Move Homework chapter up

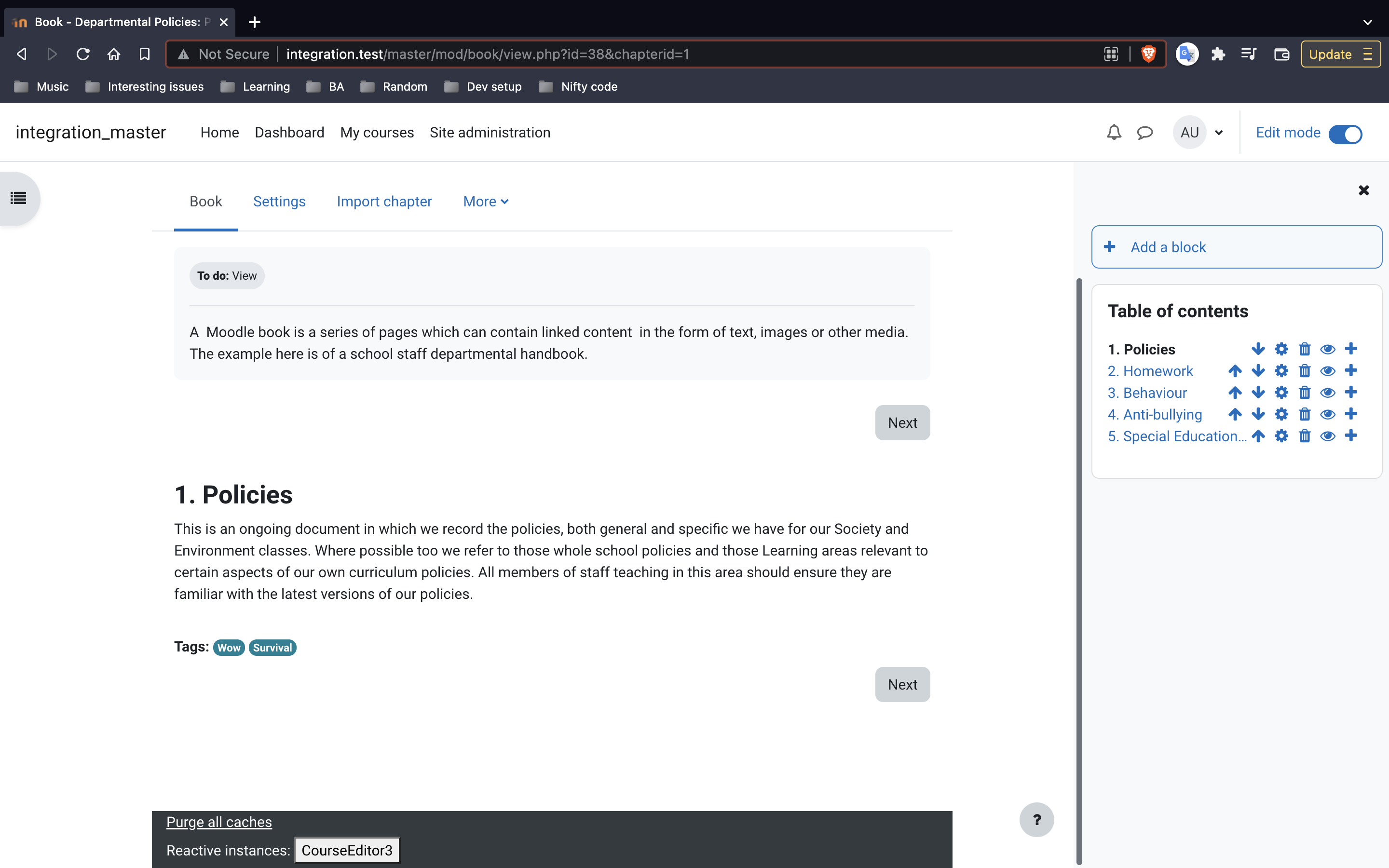pyautogui.click(x=1235, y=371)
